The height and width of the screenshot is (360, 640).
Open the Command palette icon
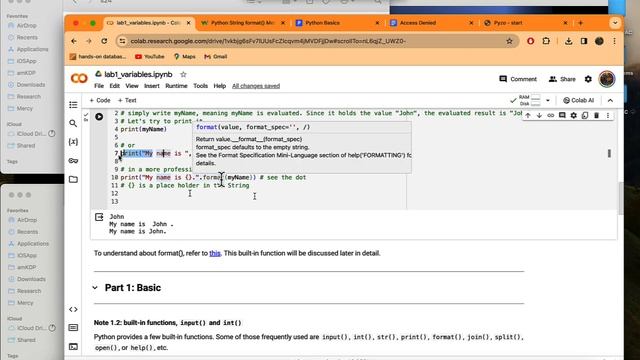click(73, 328)
